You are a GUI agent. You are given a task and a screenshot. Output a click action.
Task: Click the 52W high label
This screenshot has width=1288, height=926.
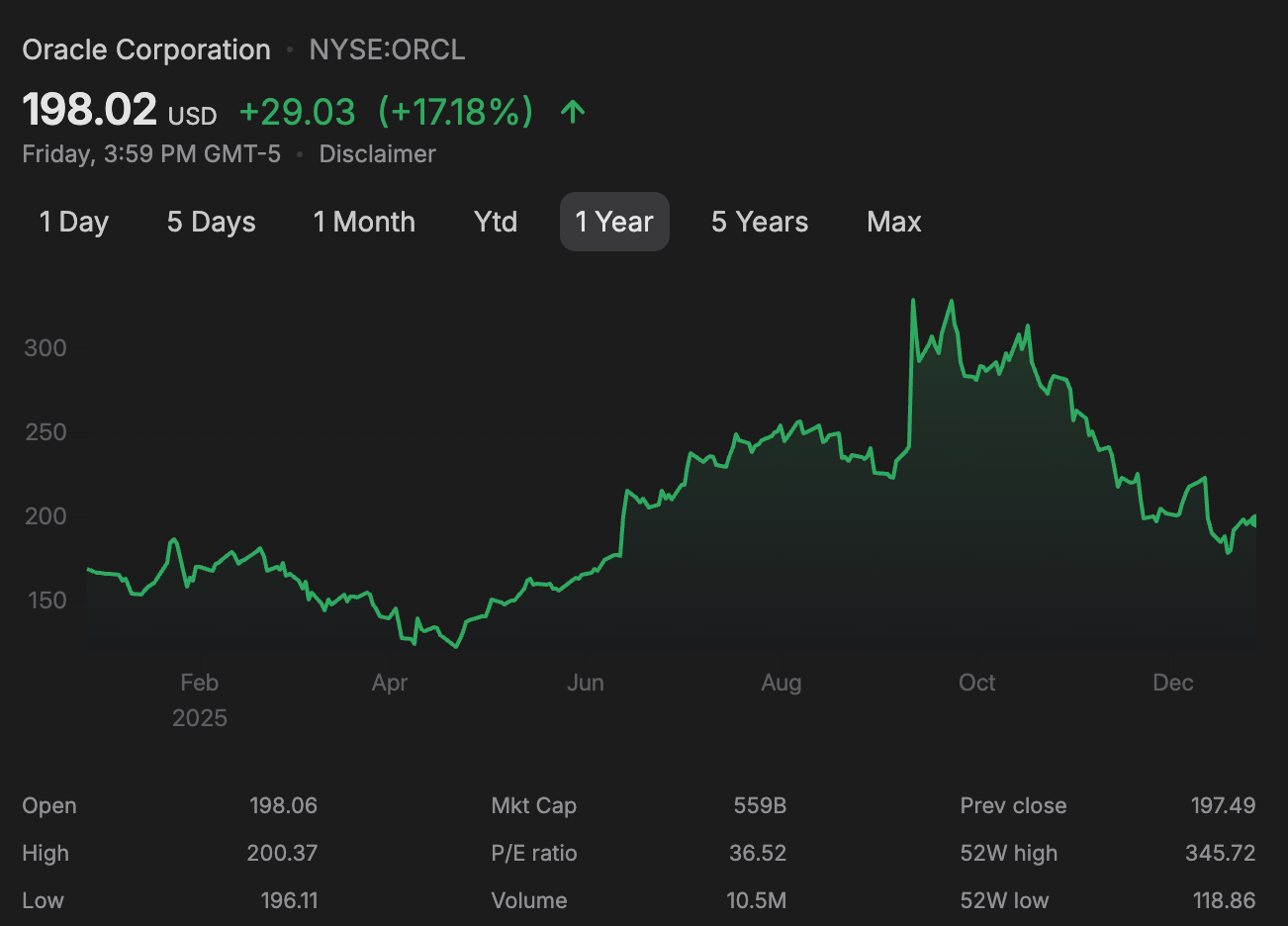[1008, 853]
